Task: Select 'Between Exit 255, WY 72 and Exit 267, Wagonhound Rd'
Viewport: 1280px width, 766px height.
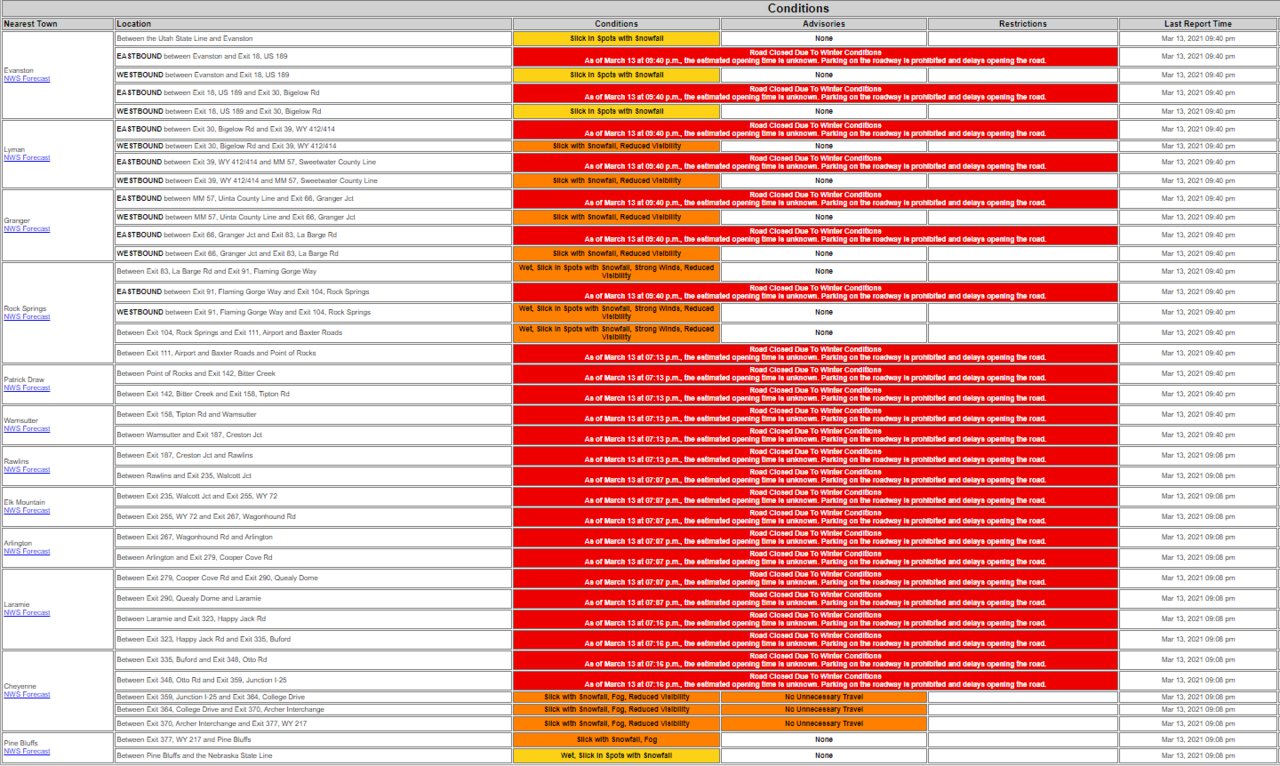Action: pyautogui.click(x=314, y=517)
